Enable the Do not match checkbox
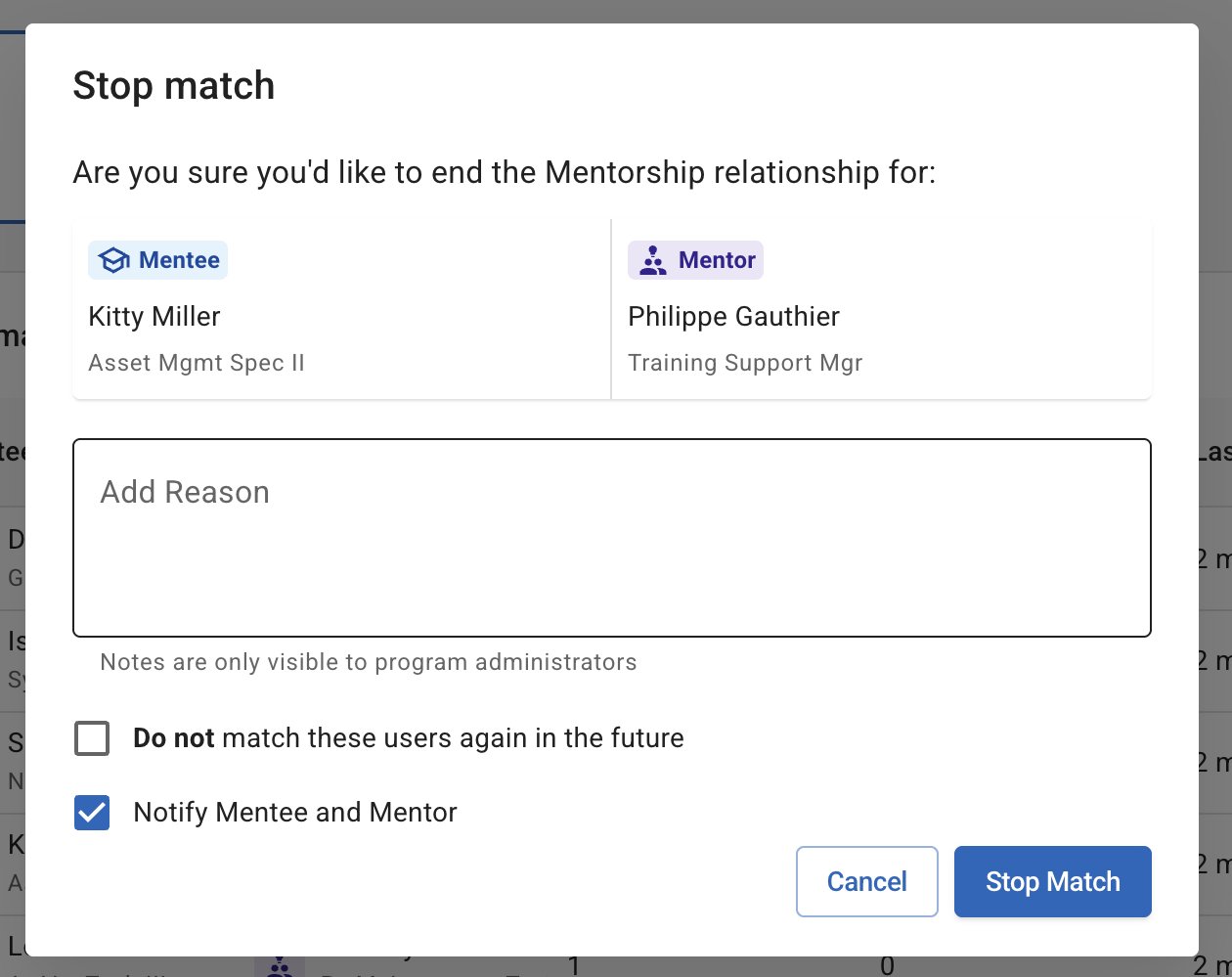This screenshot has width=1232, height=977. pos(92,738)
